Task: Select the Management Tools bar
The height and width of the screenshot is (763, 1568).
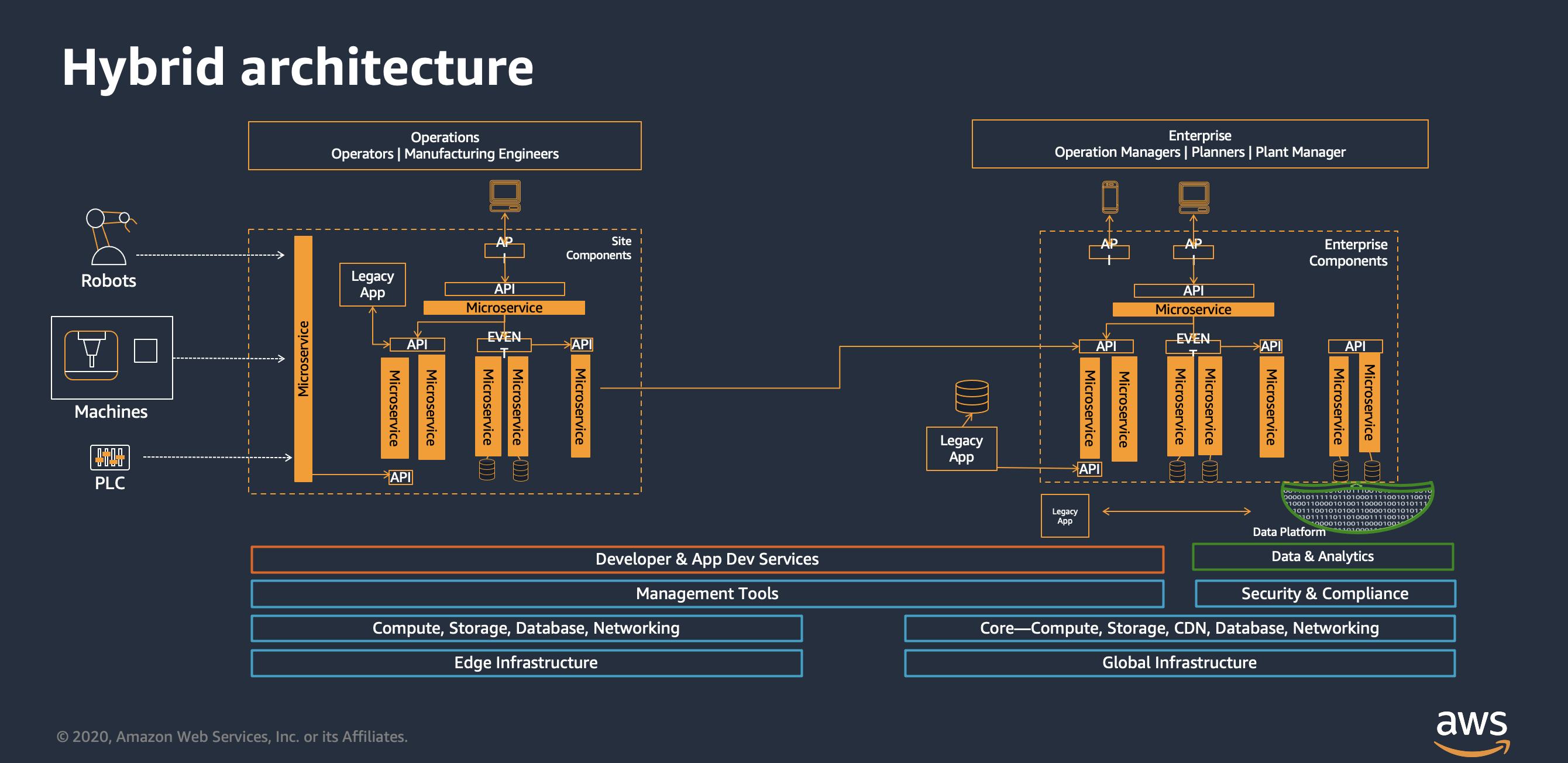Action: click(x=707, y=593)
